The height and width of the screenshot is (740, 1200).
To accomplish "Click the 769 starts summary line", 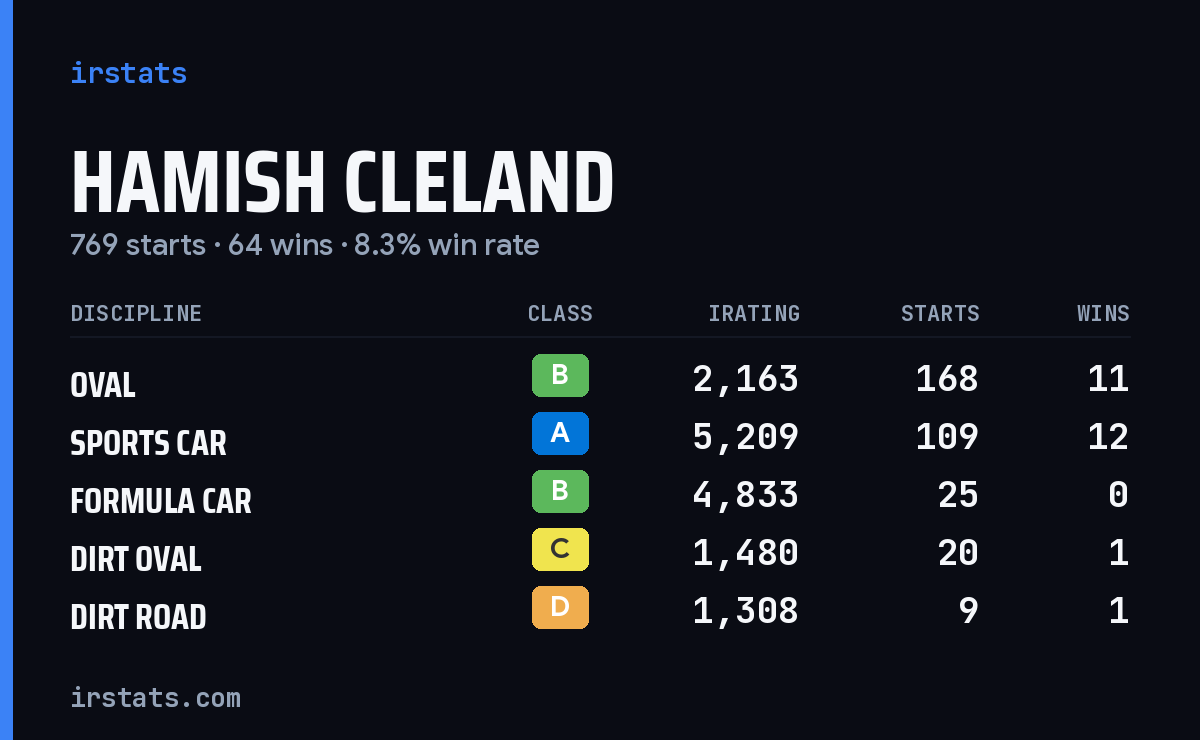I will 305,245.
